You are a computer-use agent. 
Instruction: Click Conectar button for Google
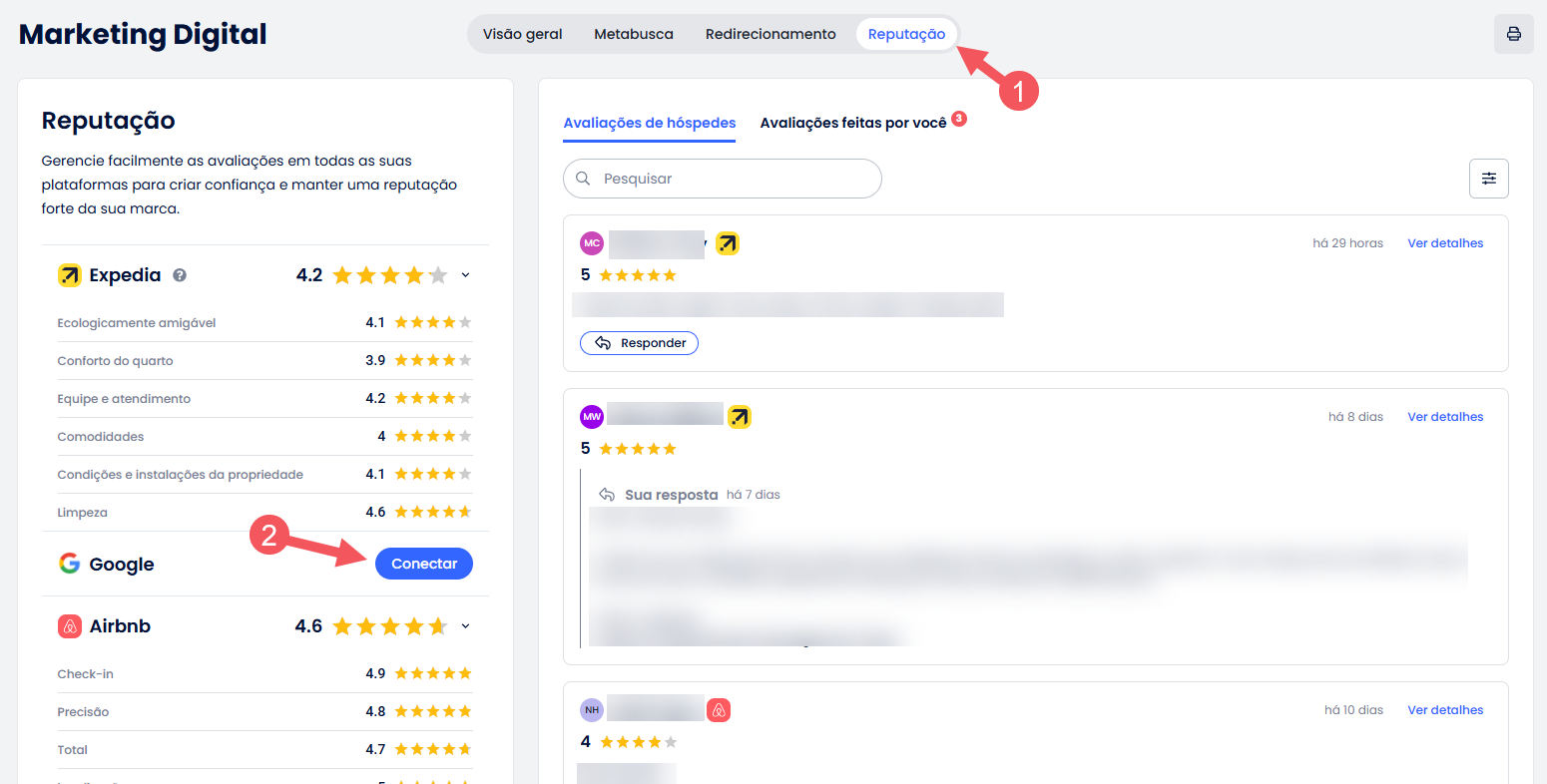tap(423, 564)
